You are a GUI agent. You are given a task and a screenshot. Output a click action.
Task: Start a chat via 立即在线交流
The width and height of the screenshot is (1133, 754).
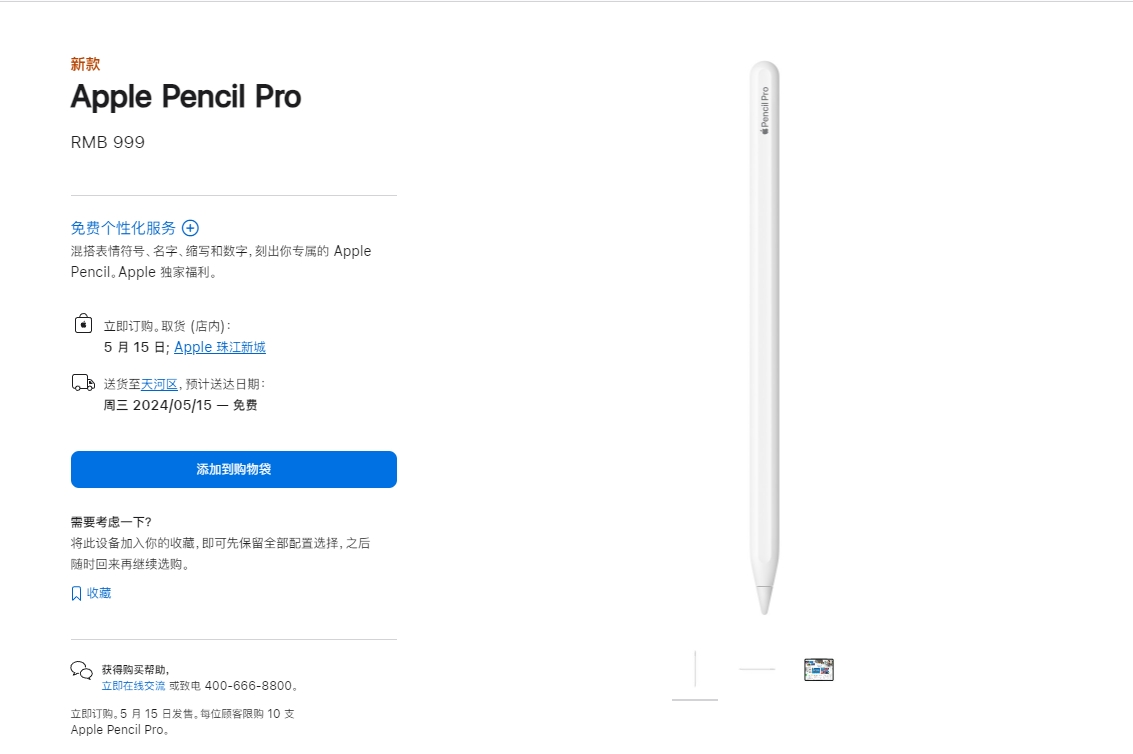[133, 686]
